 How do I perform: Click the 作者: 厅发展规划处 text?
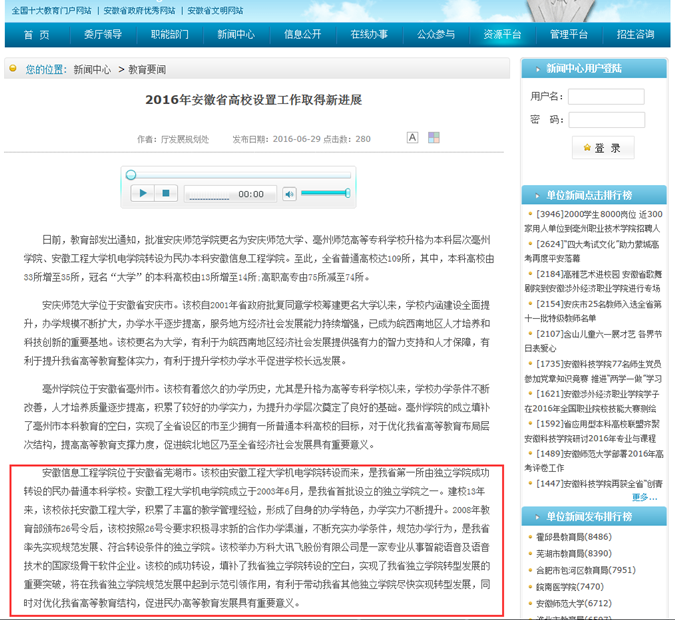tap(173, 139)
